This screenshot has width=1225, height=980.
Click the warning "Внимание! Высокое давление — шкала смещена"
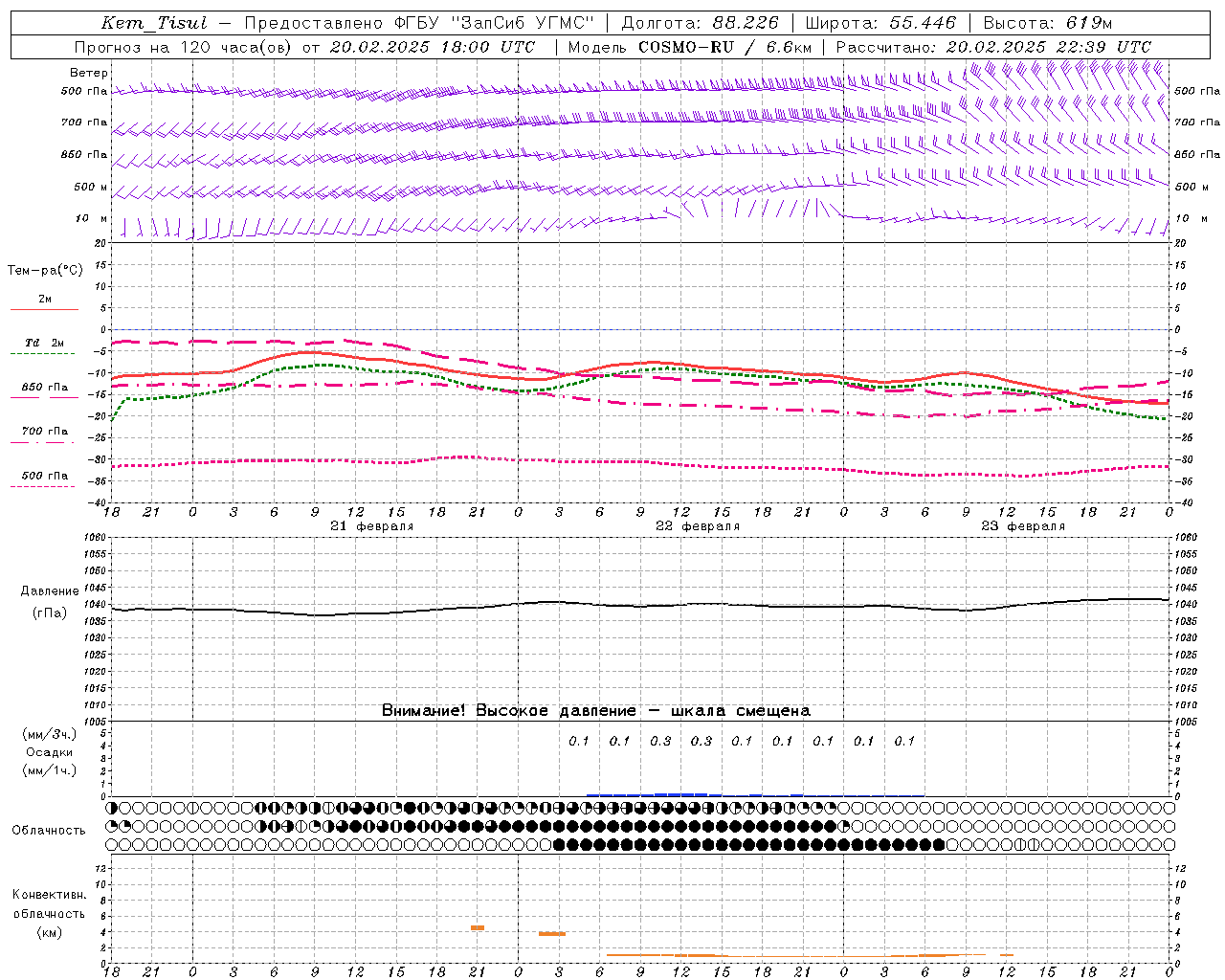(x=596, y=710)
